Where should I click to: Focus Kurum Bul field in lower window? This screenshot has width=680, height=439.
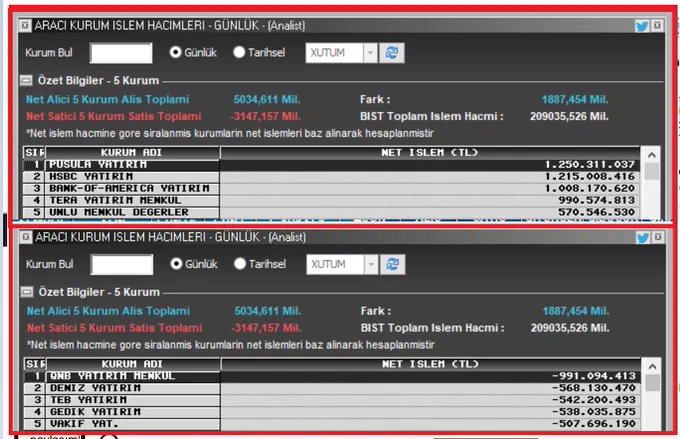122,265
